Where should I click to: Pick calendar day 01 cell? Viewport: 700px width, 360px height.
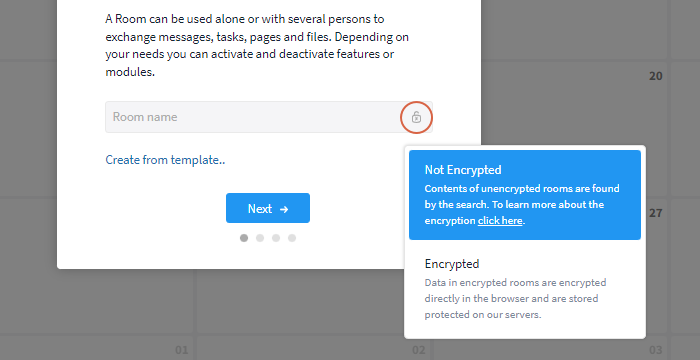[182, 350]
